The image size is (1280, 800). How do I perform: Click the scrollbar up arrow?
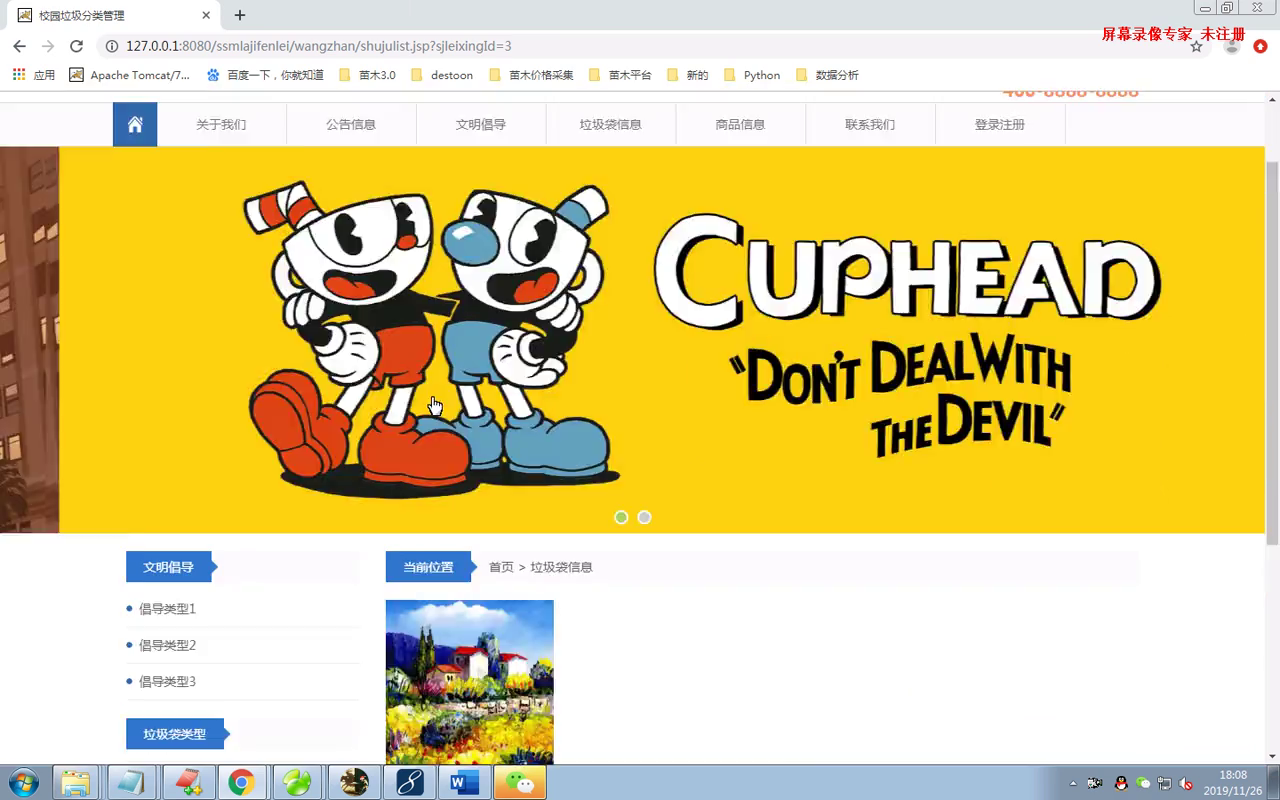(1272, 99)
